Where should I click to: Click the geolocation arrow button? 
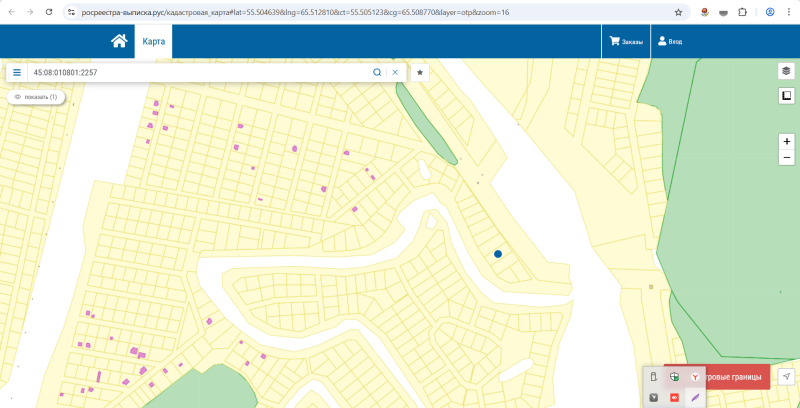[x=787, y=377]
